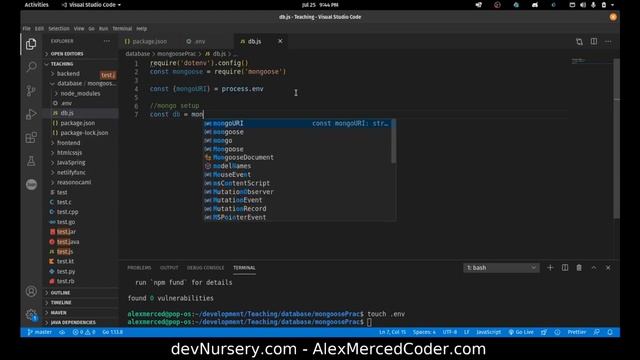Viewport: 640px width, 360px height.
Task: Expand the backend folder
Action: tap(68, 74)
